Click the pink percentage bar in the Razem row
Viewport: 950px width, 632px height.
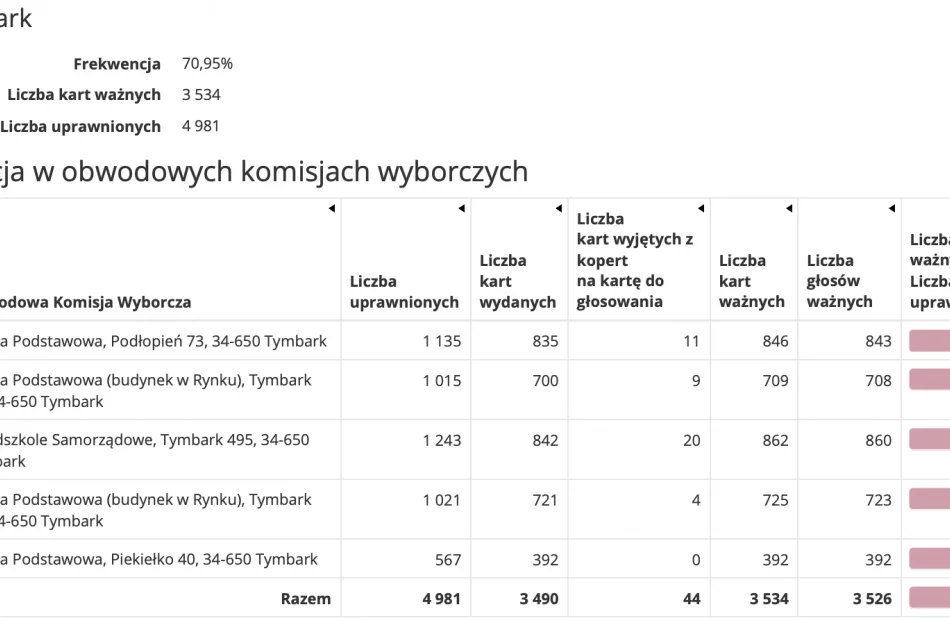(x=926, y=598)
